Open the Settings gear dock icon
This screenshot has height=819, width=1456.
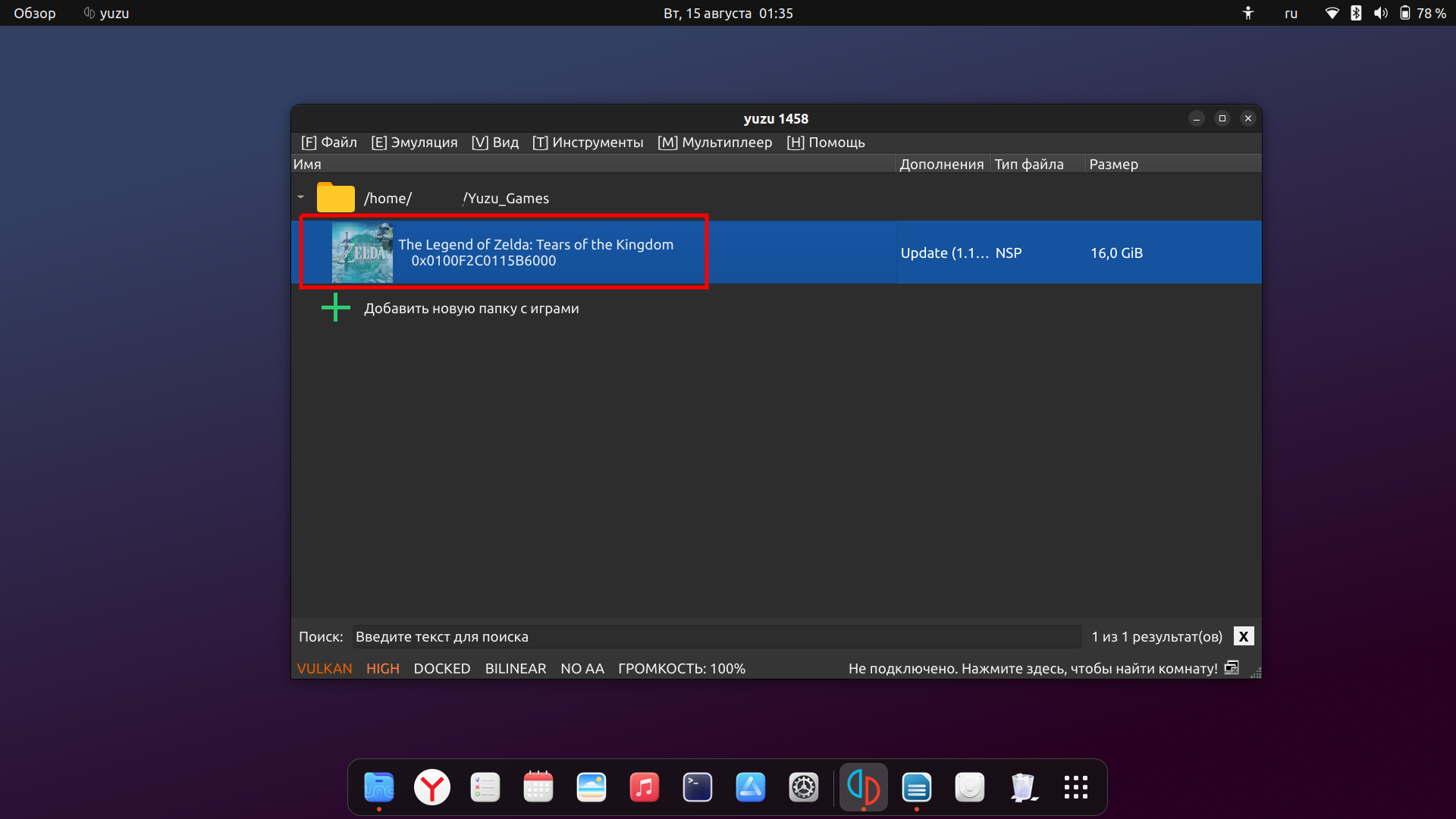[x=804, y=787]
